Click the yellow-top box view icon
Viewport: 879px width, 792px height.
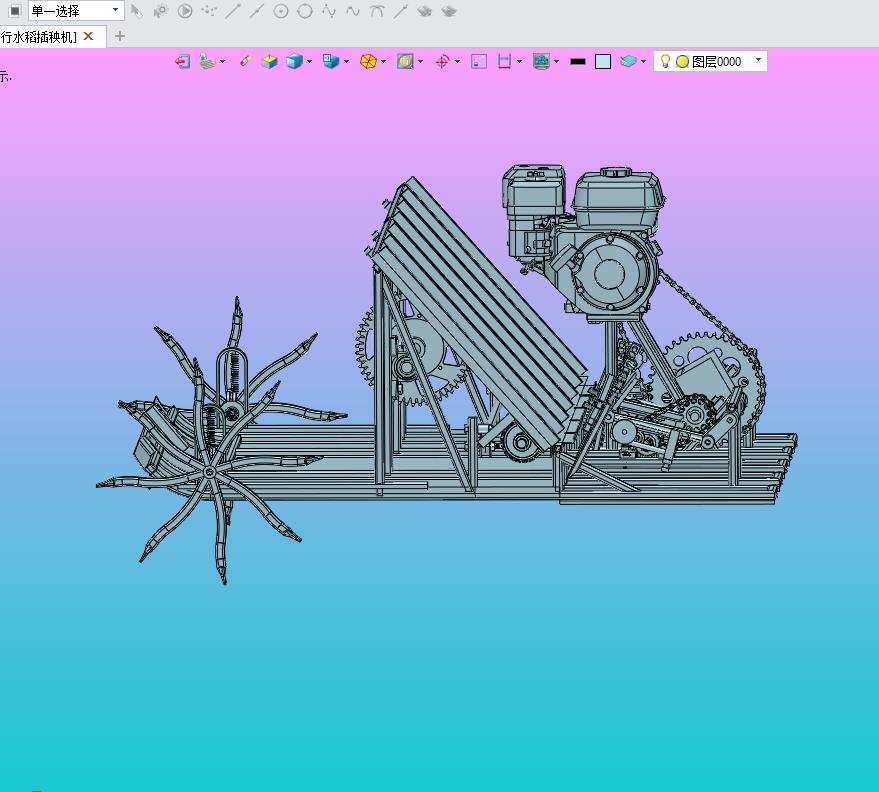[269, 61]
